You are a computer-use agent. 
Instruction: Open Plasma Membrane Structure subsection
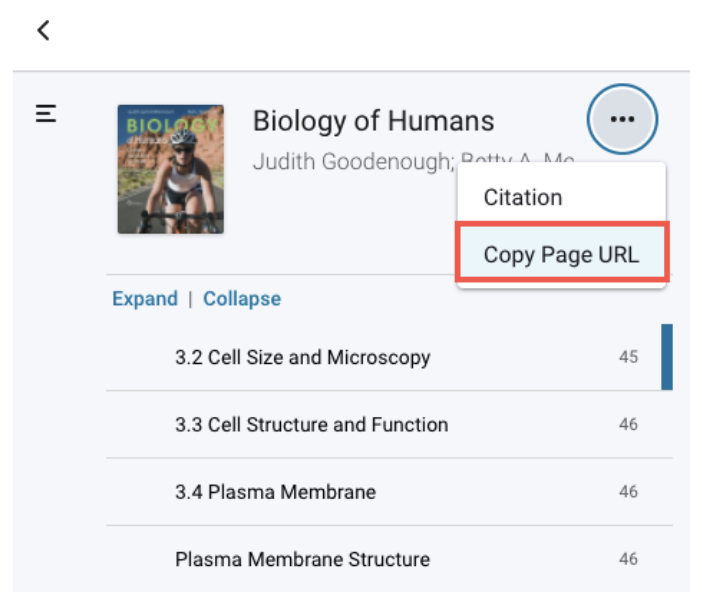(x=389, y=559)
